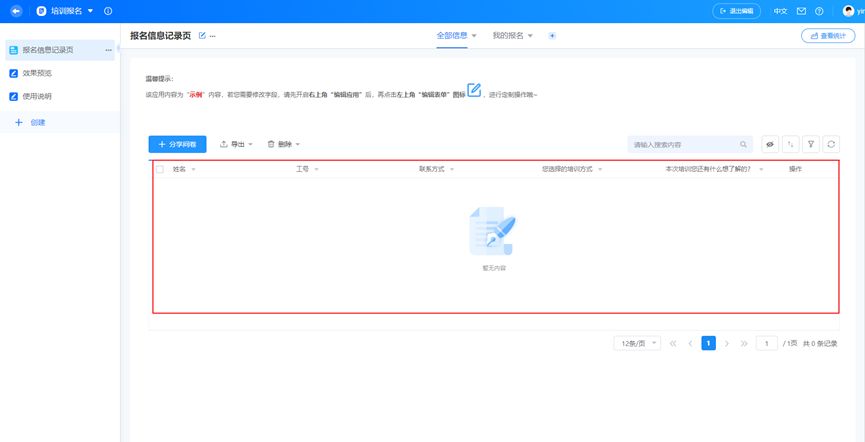865x442 pixels.
Task: Click the back arrow icon in top bar
Action: click(17, 11)
